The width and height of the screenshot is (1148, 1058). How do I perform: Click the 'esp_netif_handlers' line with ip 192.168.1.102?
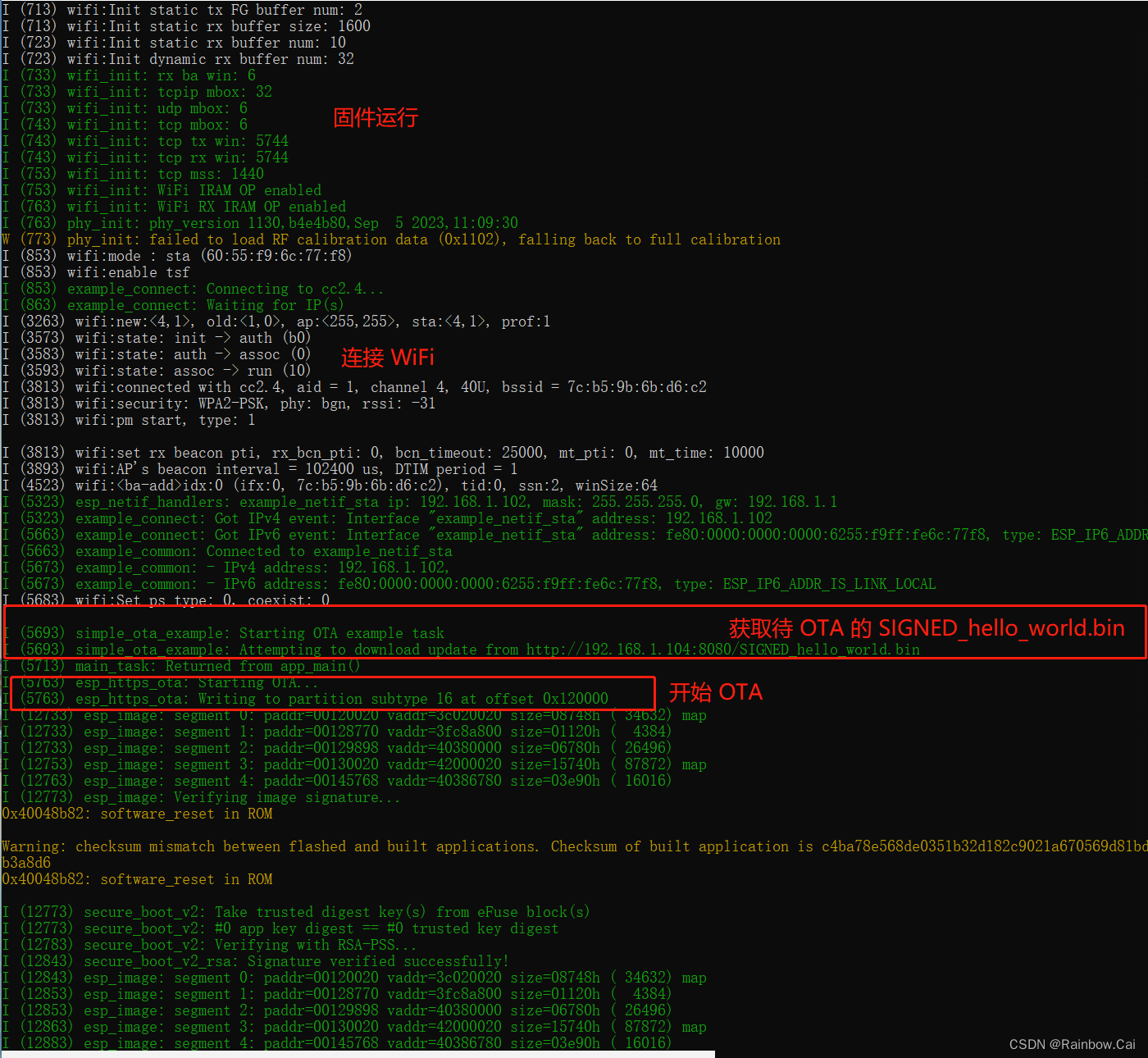coord(420,502)
